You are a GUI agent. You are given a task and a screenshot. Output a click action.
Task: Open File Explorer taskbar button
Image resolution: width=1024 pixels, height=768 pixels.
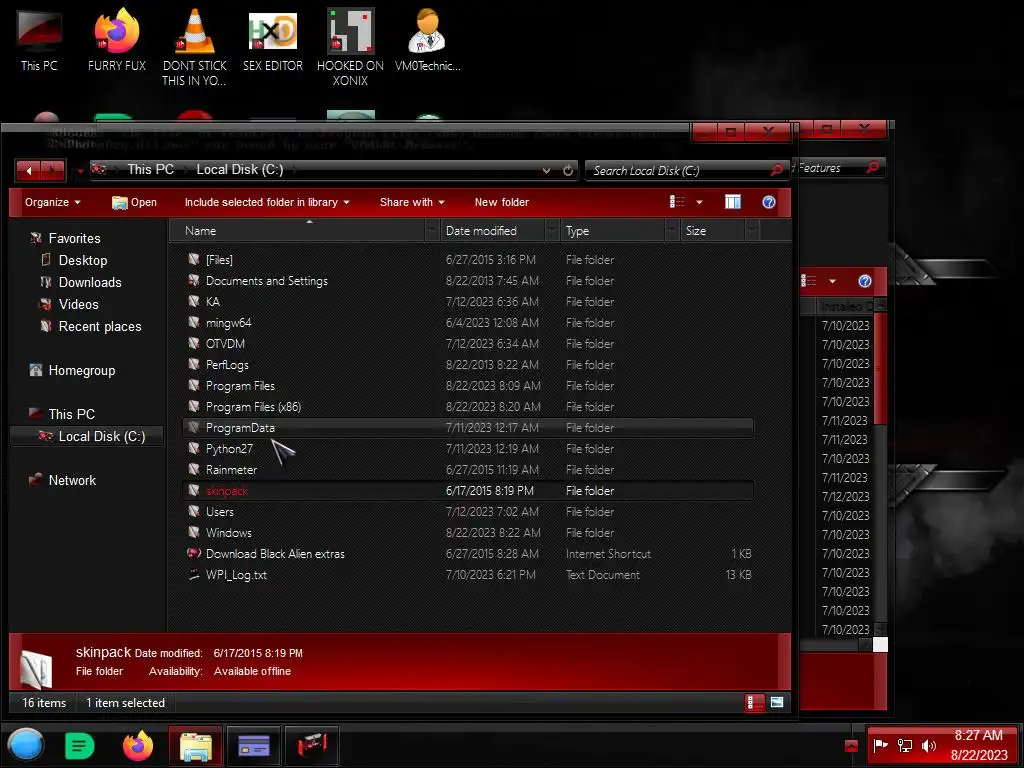(196, 746)
